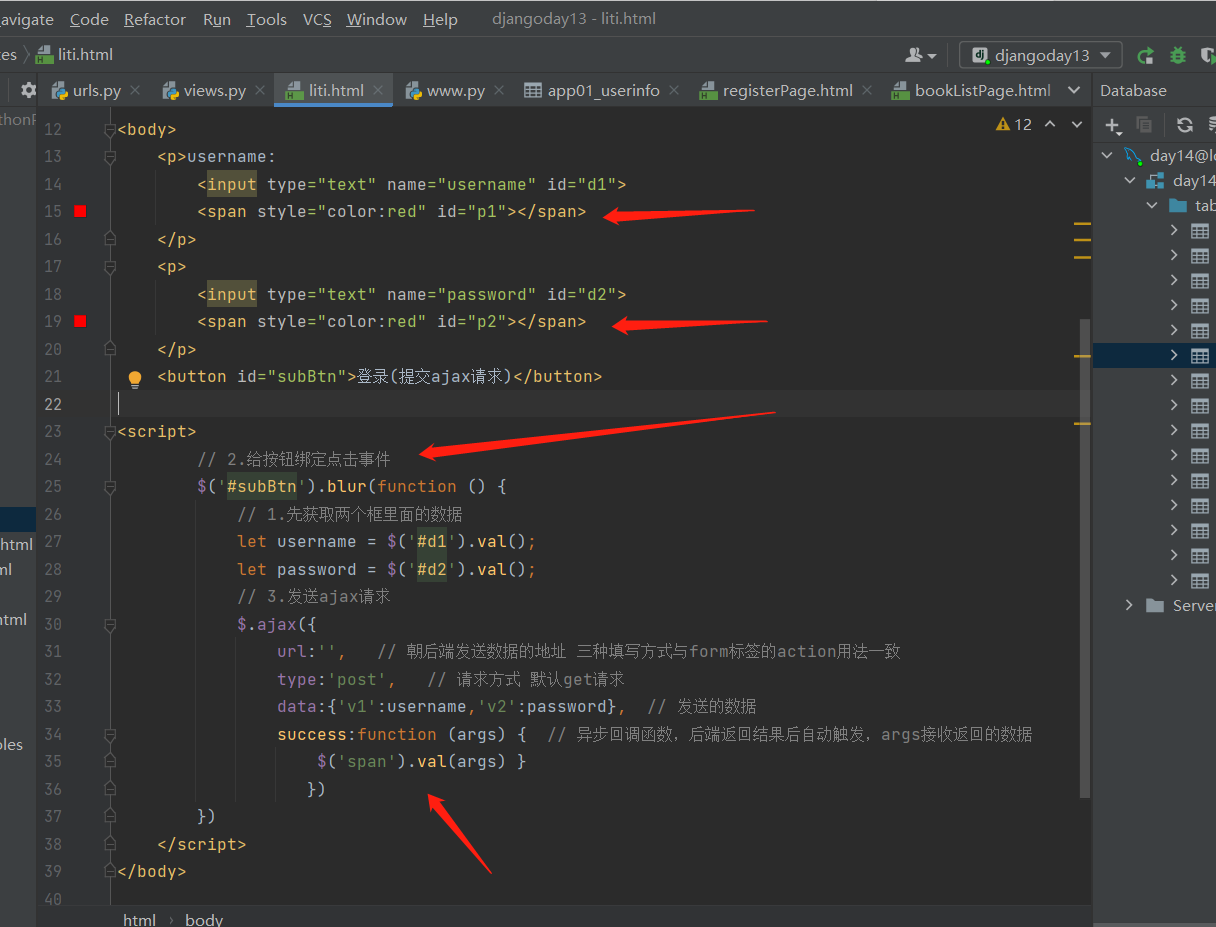The height and width of the screenshot is (927, 1216).
Task: Click success:function on line 34
Action: point(357,734)
